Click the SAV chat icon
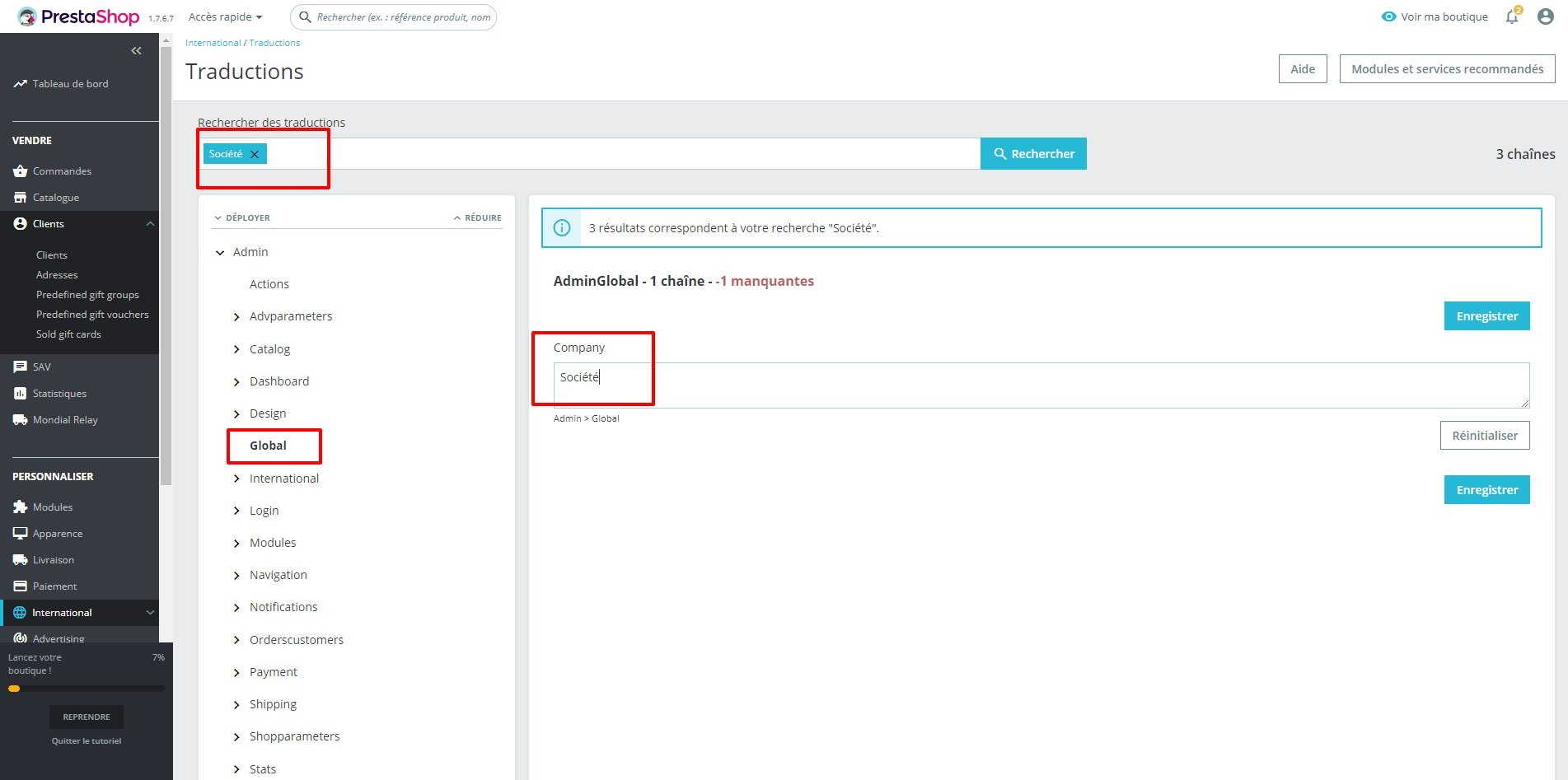1568x780 pixels. (20, 367)
